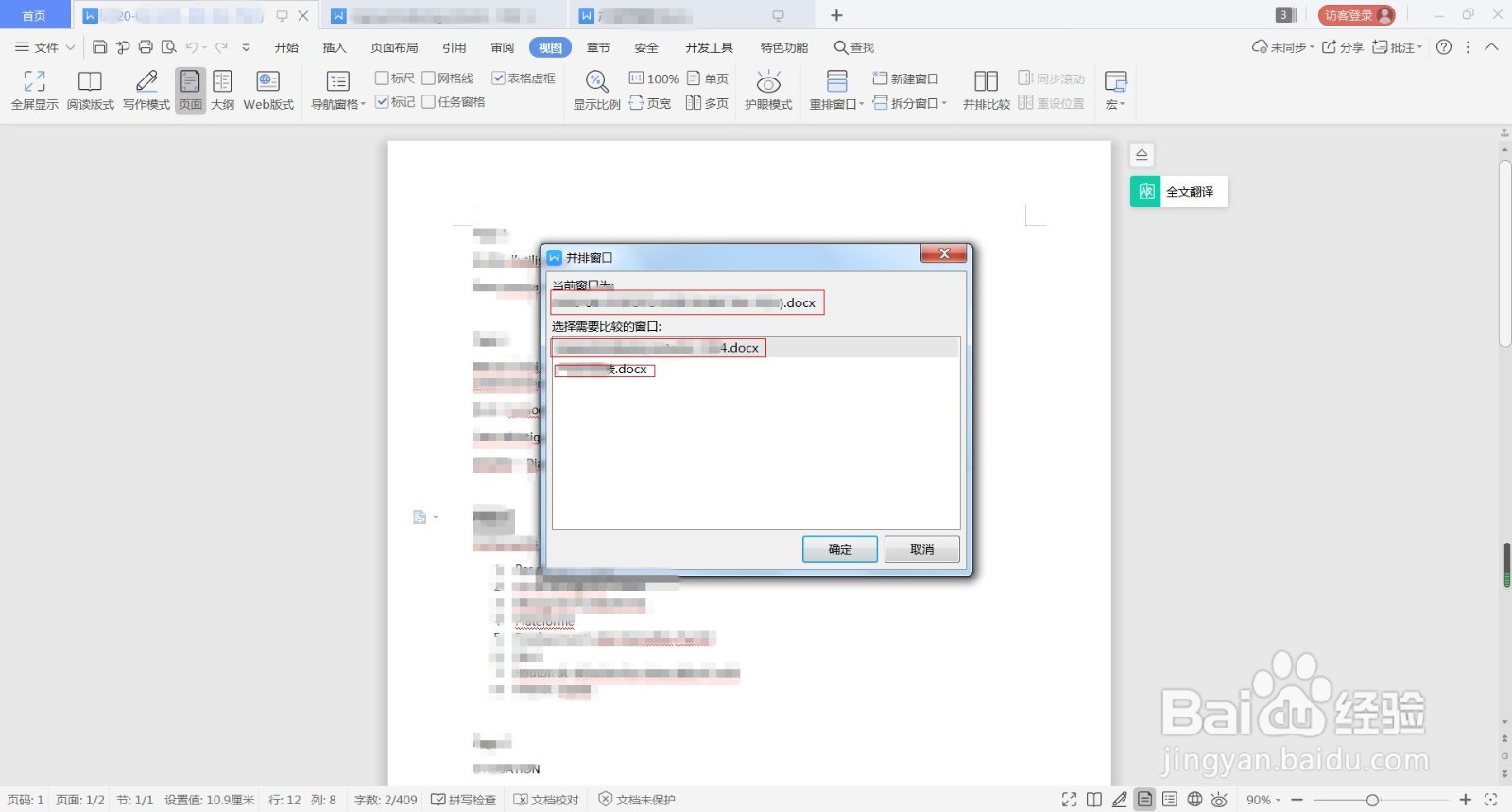Click 全文翻译 full text translation button
Screen dimensions: 1512x812
pyautogui.click(x=1178, y=192)
